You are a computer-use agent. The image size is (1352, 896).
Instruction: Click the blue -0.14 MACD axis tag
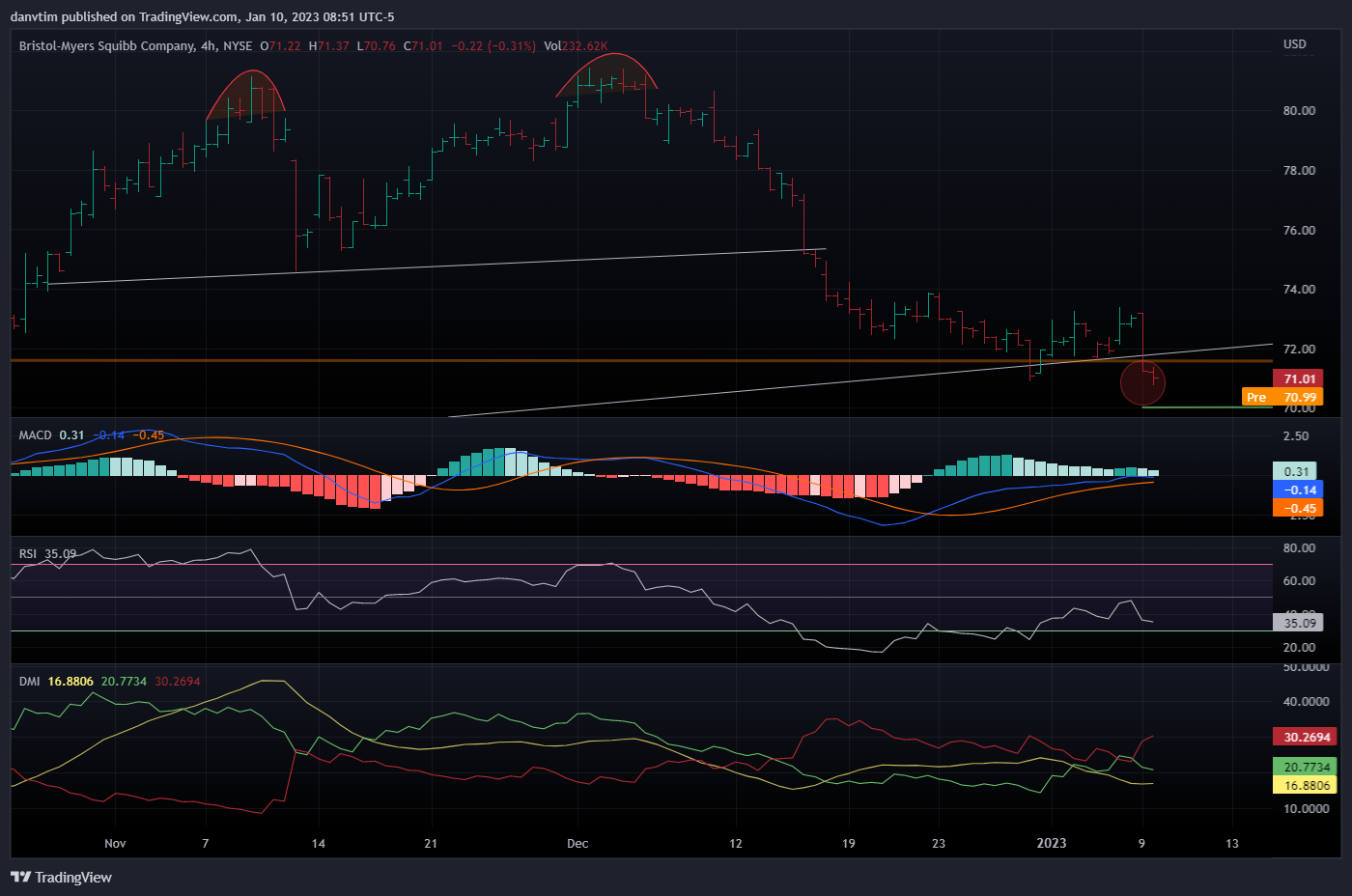pos(1298,490)
